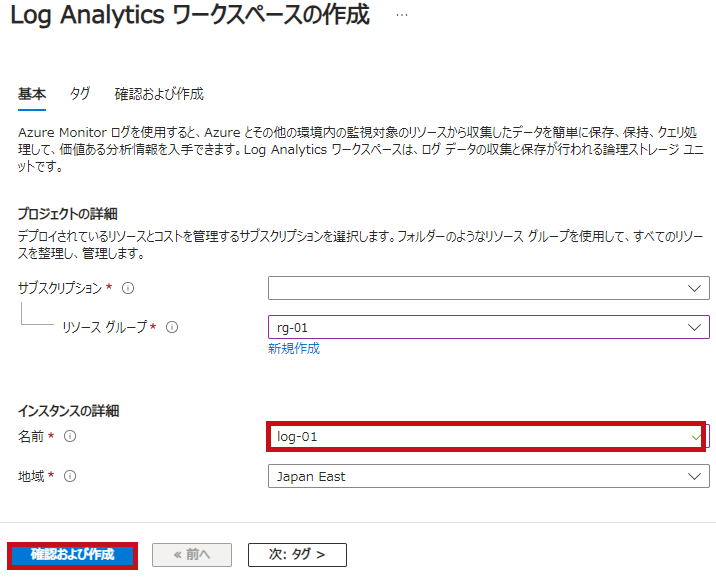The image size is (716, 577).
Task: Open the リソース グループ dropdown showing rg-01
Action: [489, 327]
